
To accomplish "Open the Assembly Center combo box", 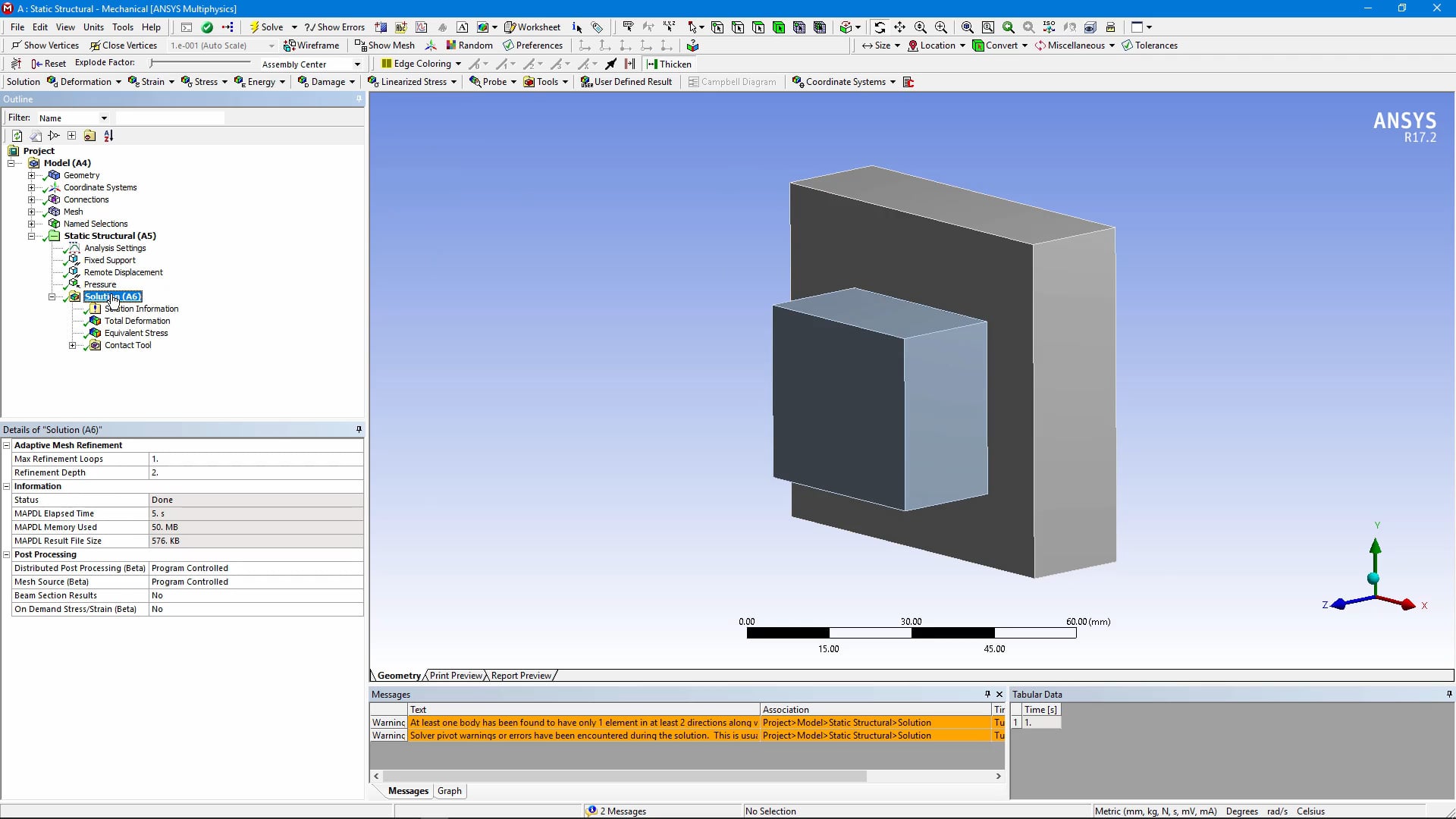I will pyautogui.click(x=311, y=64).
